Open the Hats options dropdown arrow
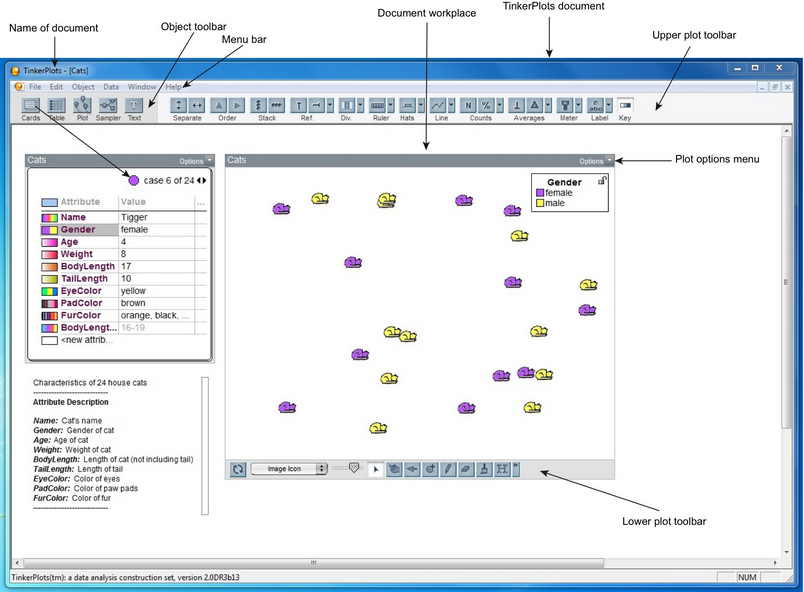The height and width of the screenshot is (592, 804). pos(421,106)
